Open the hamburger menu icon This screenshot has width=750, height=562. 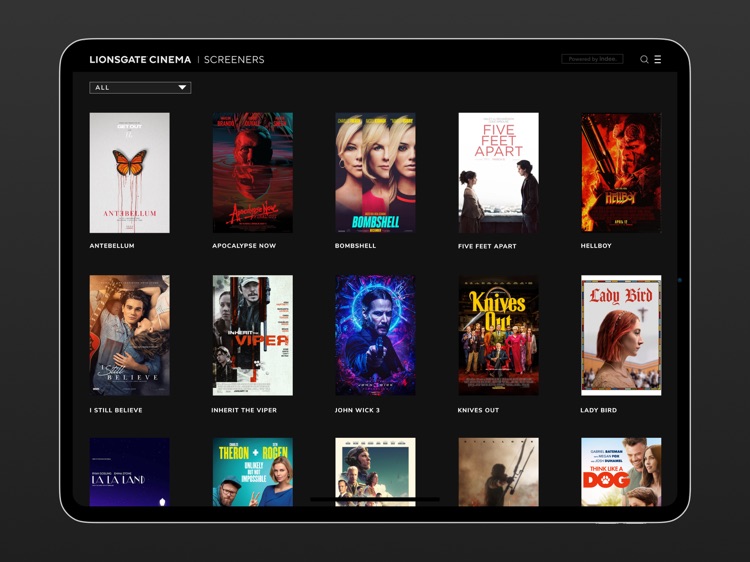(658, 59)
